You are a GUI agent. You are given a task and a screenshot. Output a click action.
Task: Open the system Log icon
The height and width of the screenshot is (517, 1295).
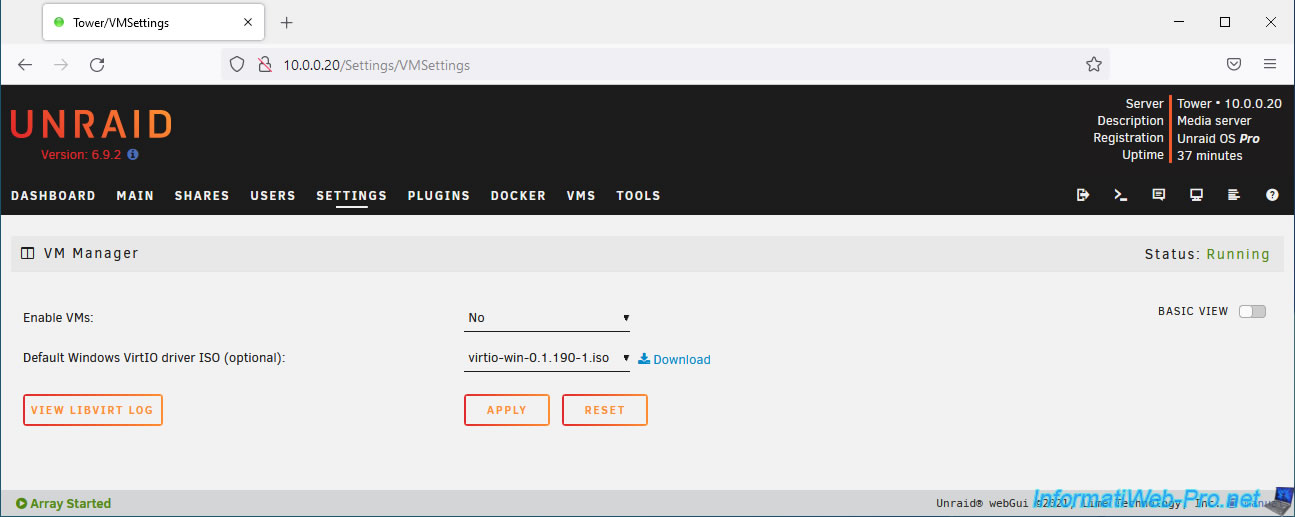tap(1234, 195)
